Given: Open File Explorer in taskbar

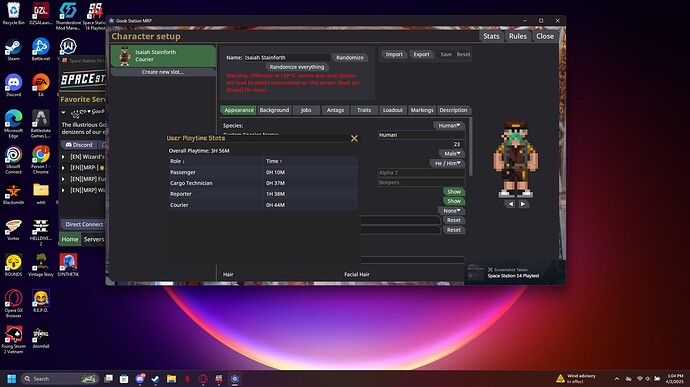Looking at the screenshot, I should pos(171,379).
